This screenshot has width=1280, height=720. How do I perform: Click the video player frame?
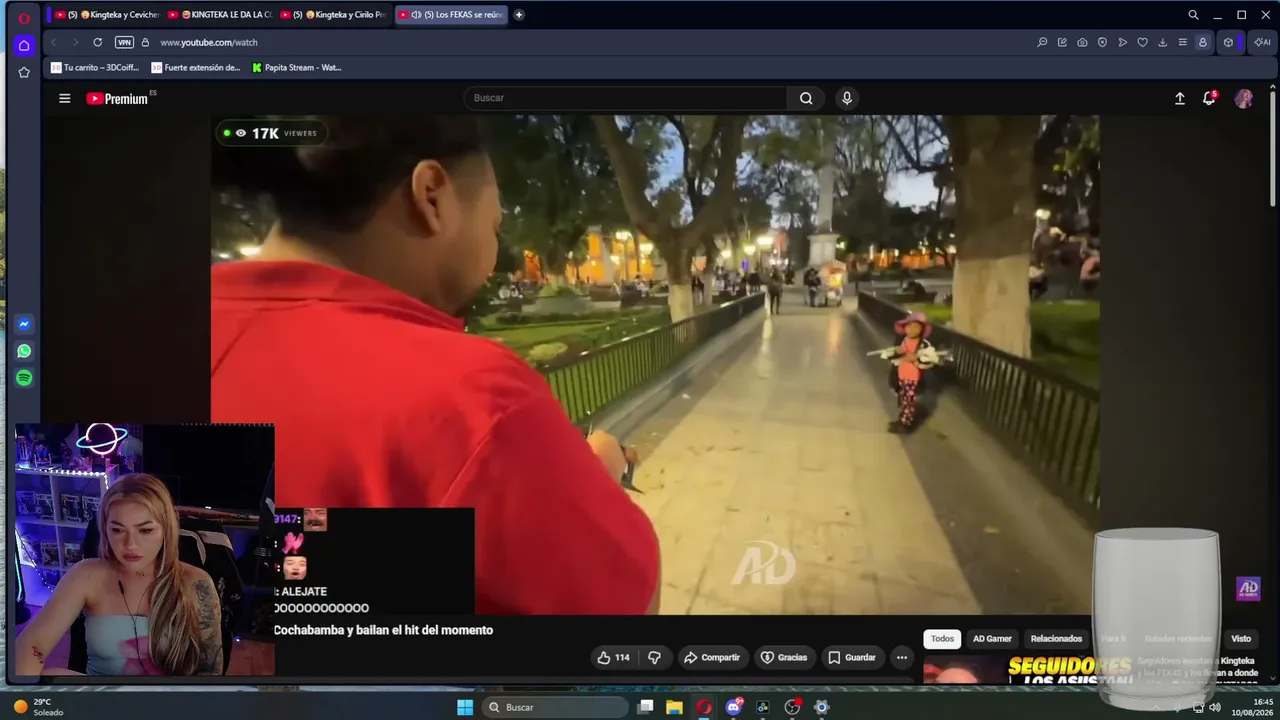click(x=655, y=365)
